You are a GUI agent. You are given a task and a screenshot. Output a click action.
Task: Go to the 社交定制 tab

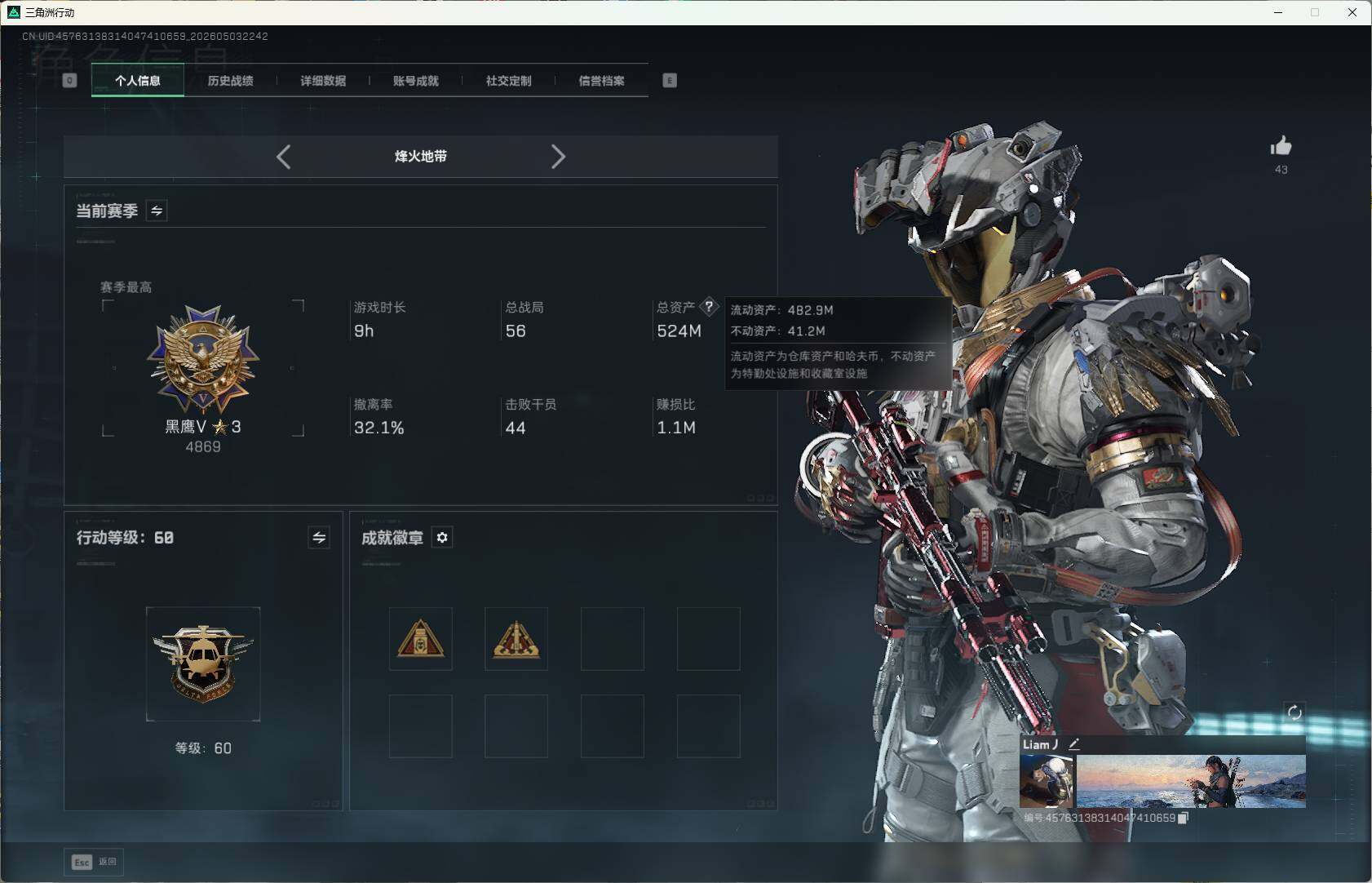coord(508,80)
